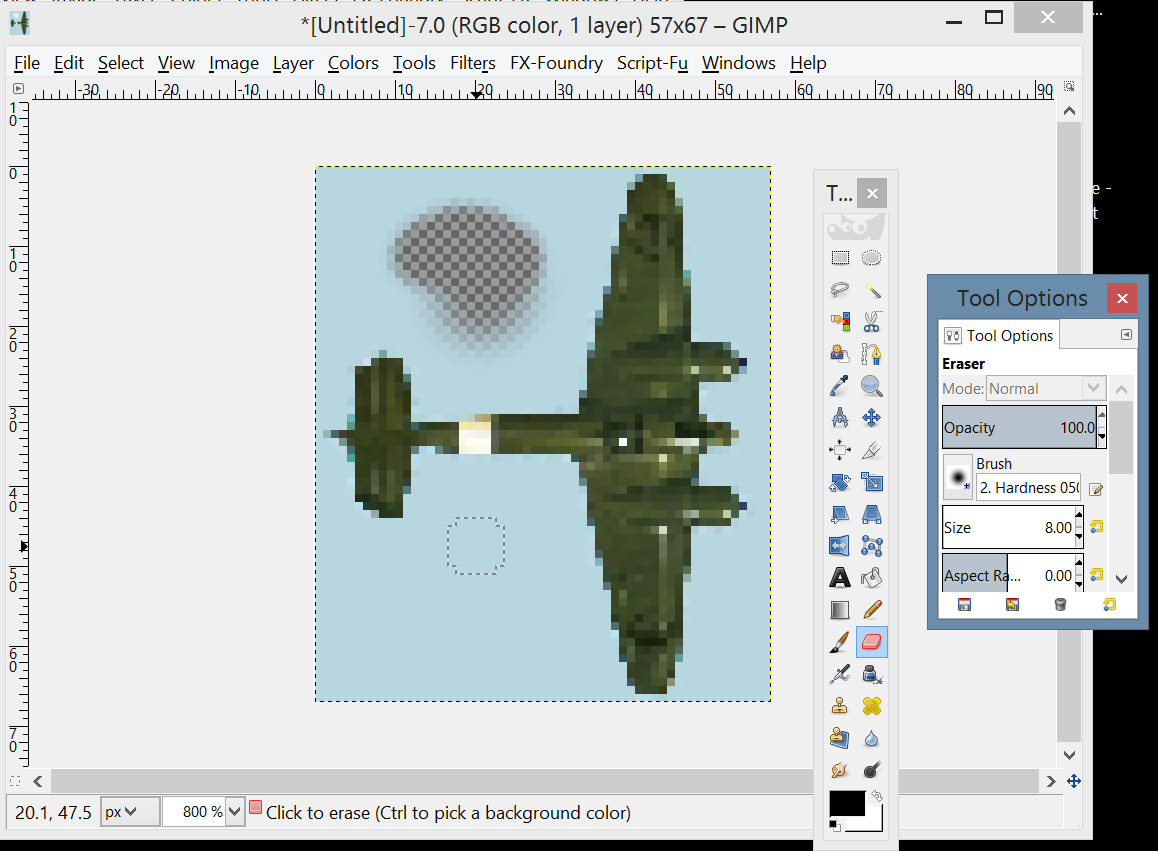Select the Ellipse Select tool
The height and width of the screenshot is (851, 1158).
coord(871,258)
